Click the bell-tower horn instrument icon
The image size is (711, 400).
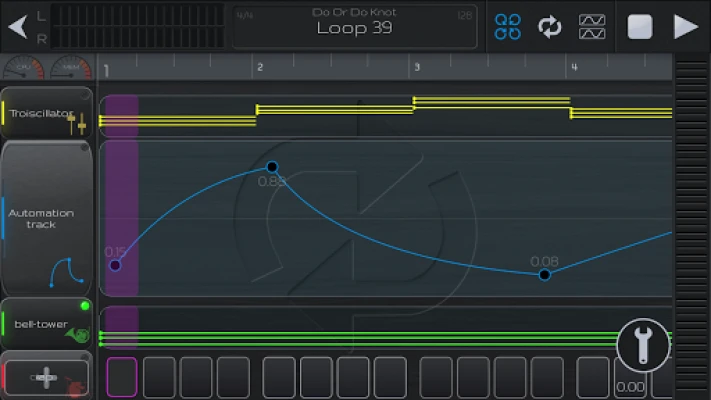[x=77, y=335]
